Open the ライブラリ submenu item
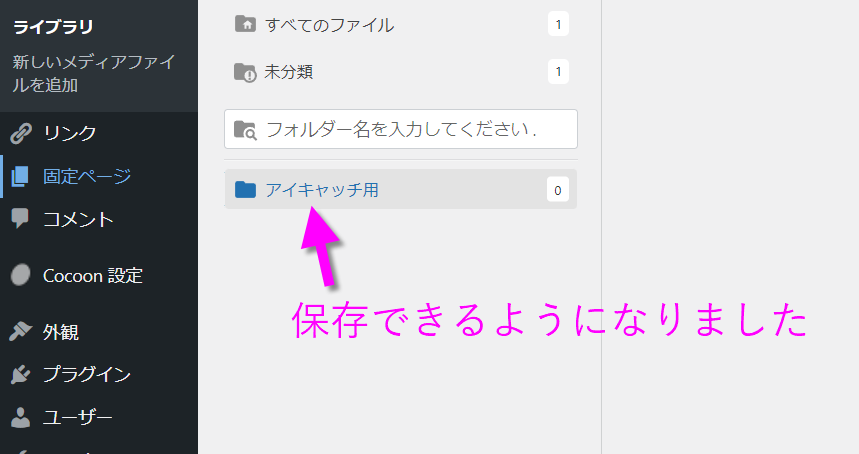Viewport: 859px width, 454px height. click(x=53, y=26)
